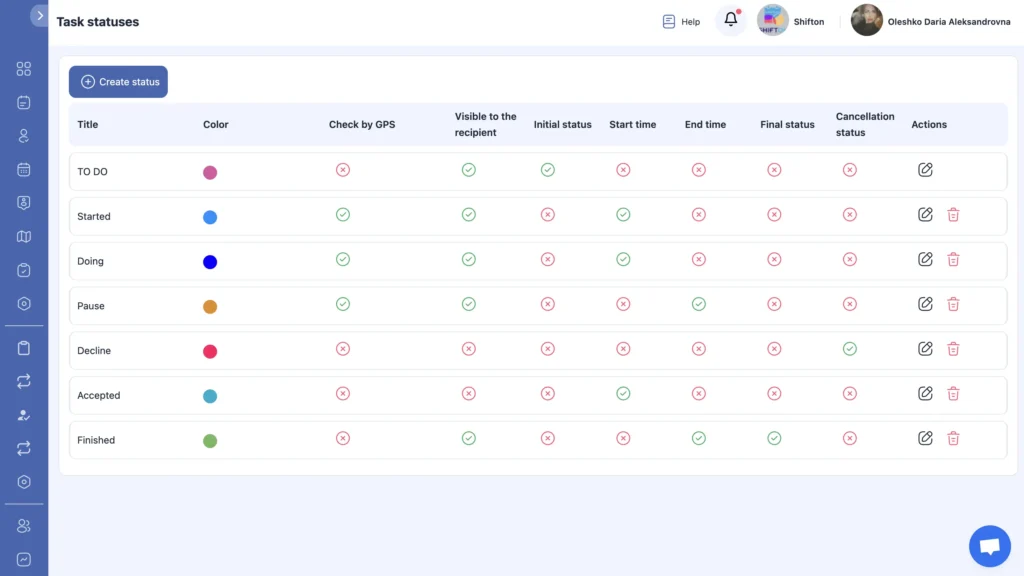Click the Create status button
1024x576 pixels.
pyautogui.click(x=118, y=82)
